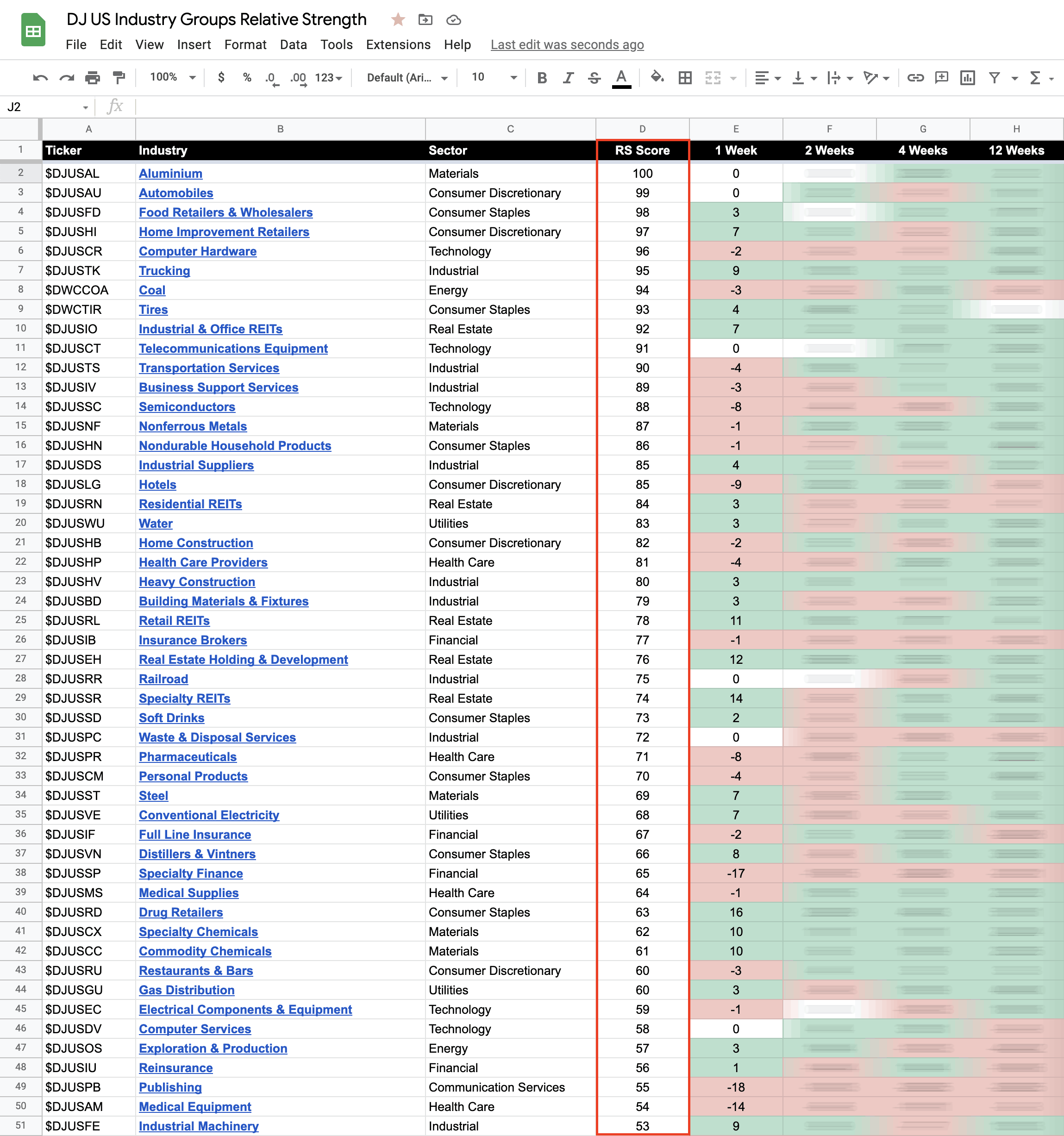Click 'Last edit was seconds ago' link
Viewport: 1064px width, 1136px height.
tap(567, 44)
